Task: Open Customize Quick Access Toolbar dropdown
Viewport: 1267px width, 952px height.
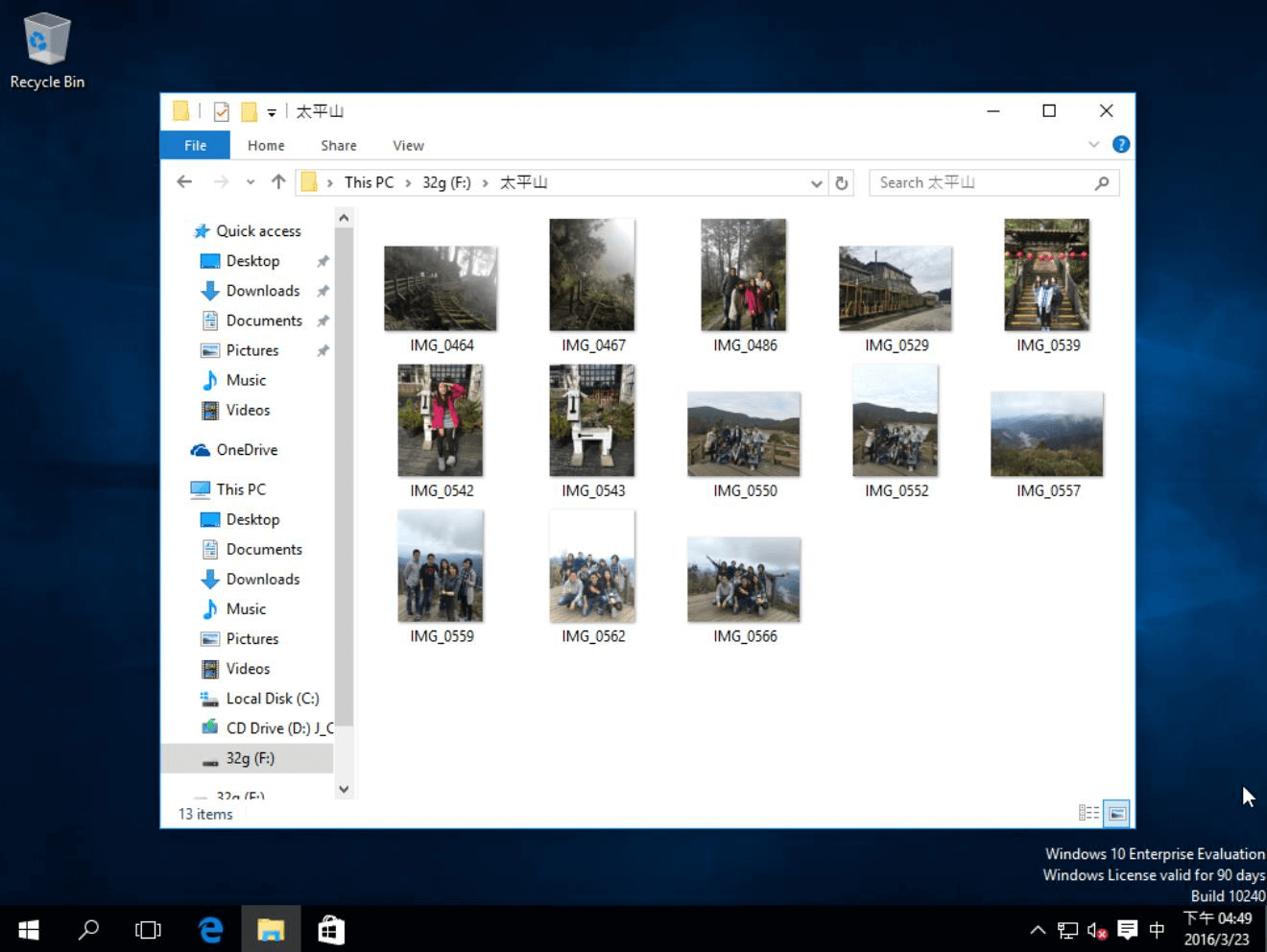Action: point(272,112)
